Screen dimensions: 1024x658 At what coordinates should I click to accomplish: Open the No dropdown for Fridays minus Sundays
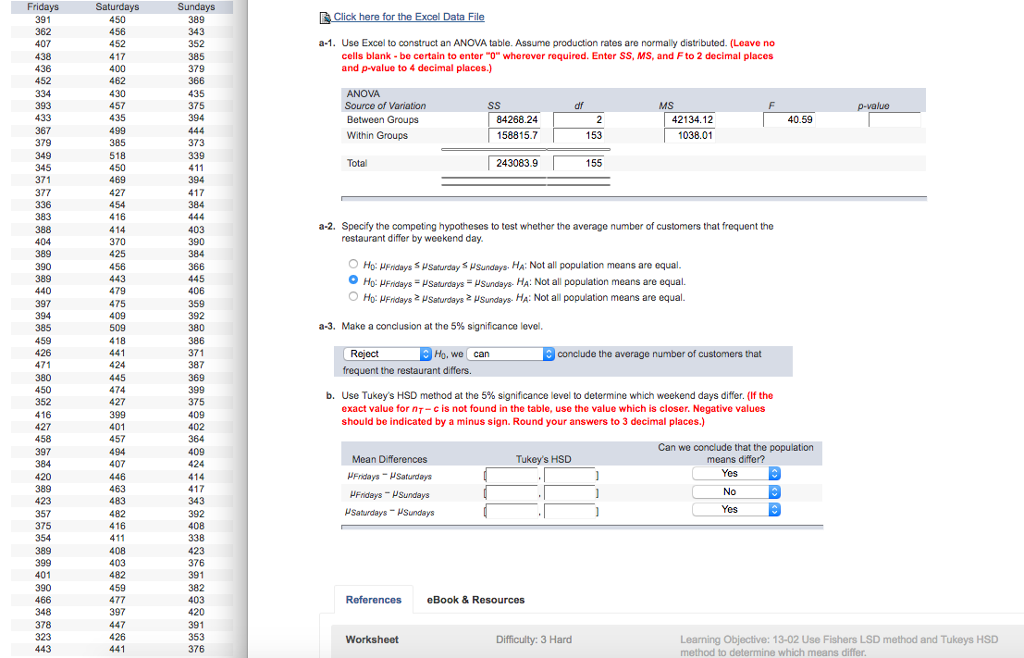737,491
